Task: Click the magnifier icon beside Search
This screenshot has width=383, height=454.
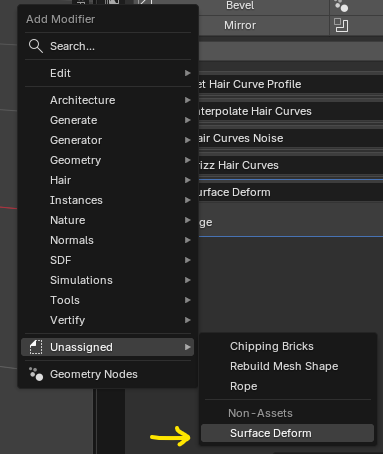Action: pos(36,46)
